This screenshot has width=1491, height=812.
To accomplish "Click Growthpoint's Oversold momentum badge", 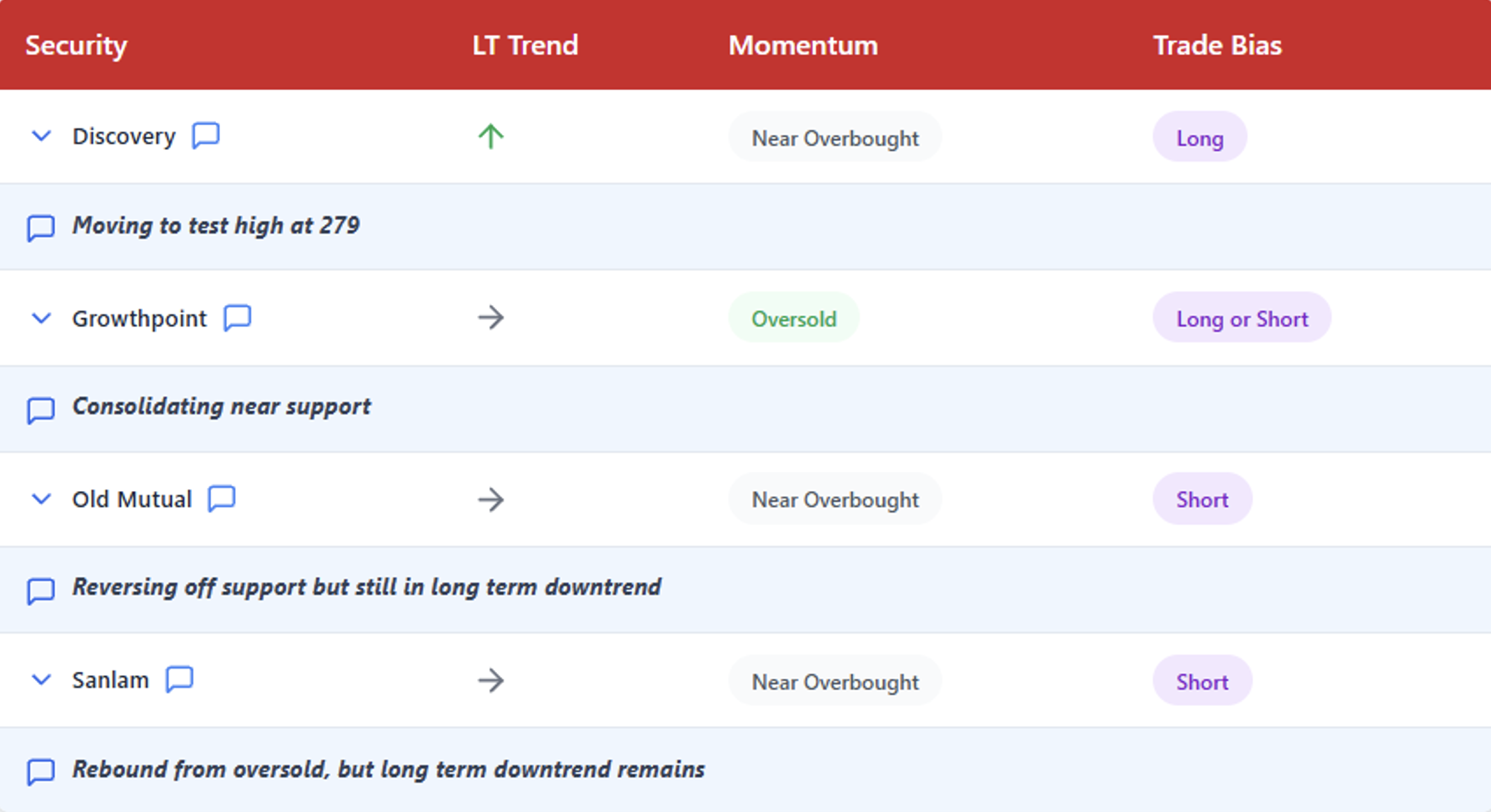I will click(x=794, y=318).
